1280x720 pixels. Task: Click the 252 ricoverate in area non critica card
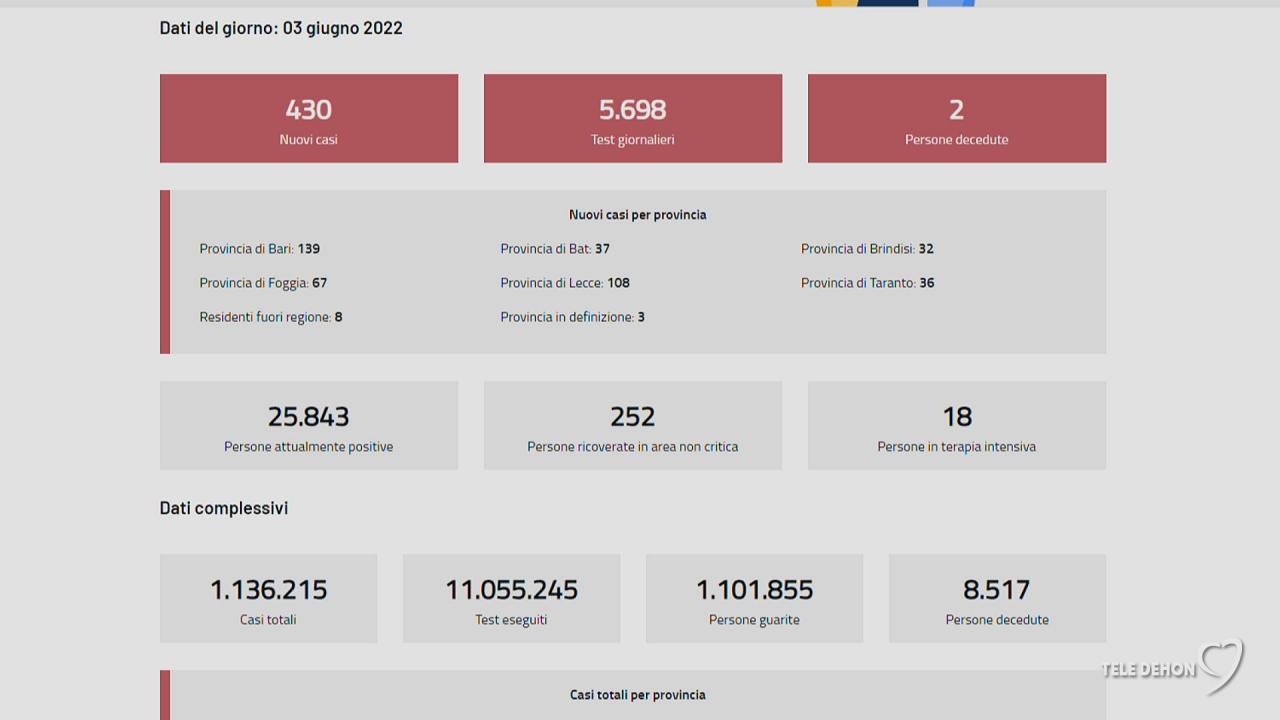tap(633, 425)
